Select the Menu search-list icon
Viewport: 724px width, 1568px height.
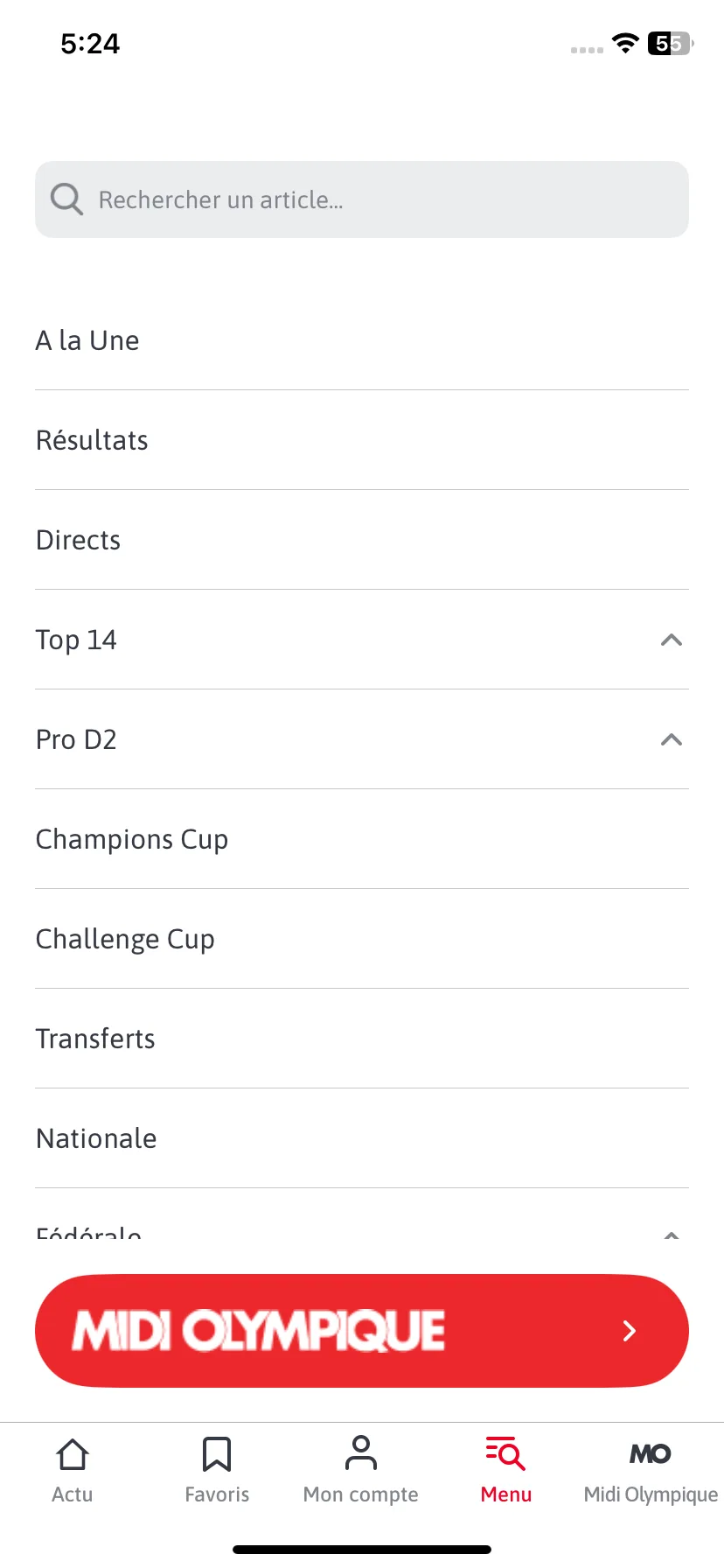[505, 1453]
